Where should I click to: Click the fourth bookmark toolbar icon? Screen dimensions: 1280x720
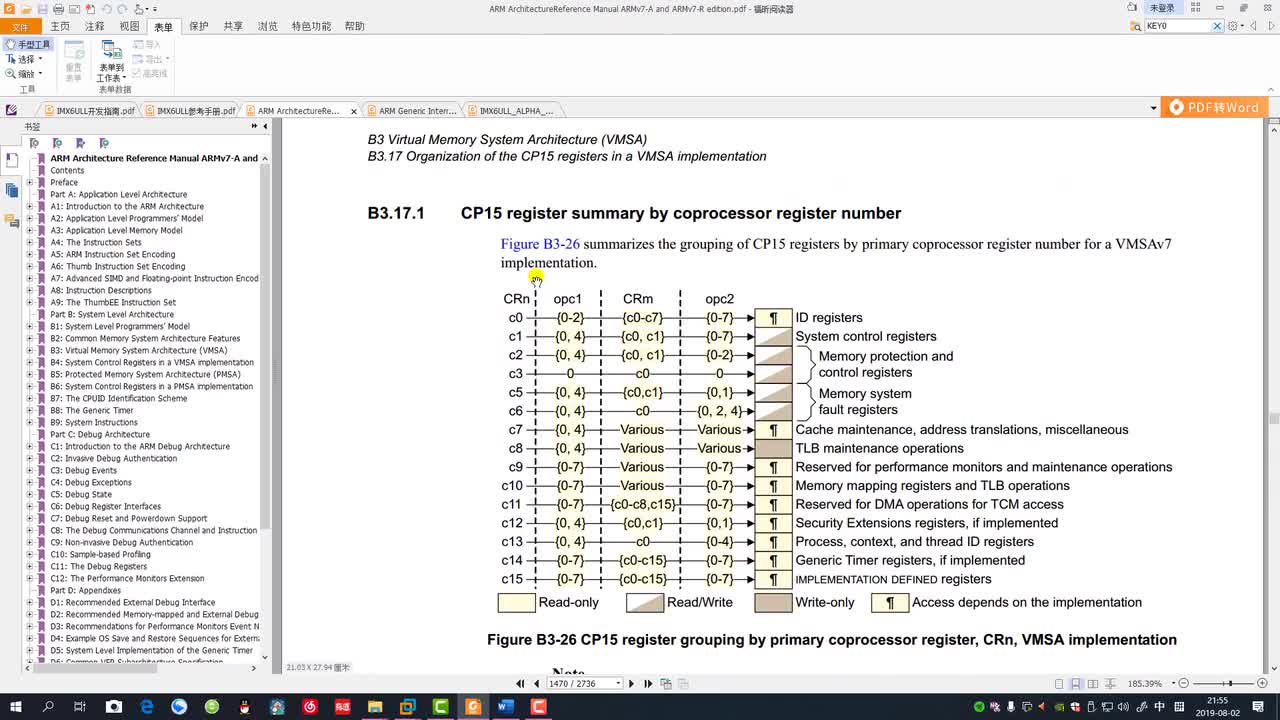(x=103, y=143)
